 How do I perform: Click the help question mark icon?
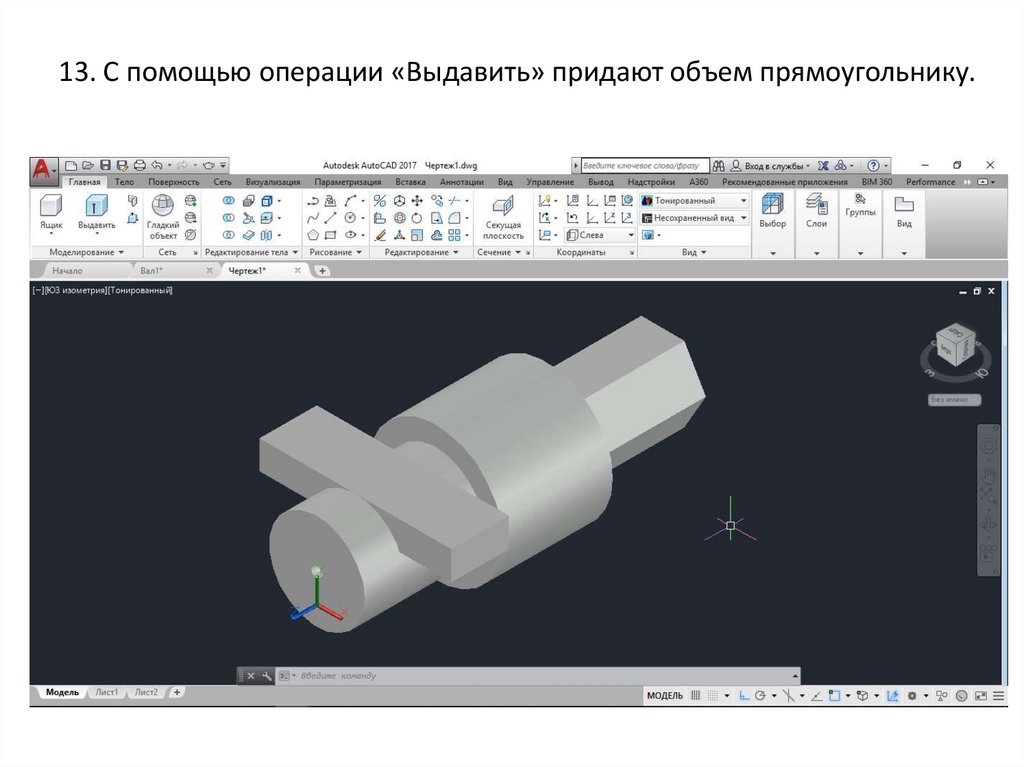click(x=873, y=165)
